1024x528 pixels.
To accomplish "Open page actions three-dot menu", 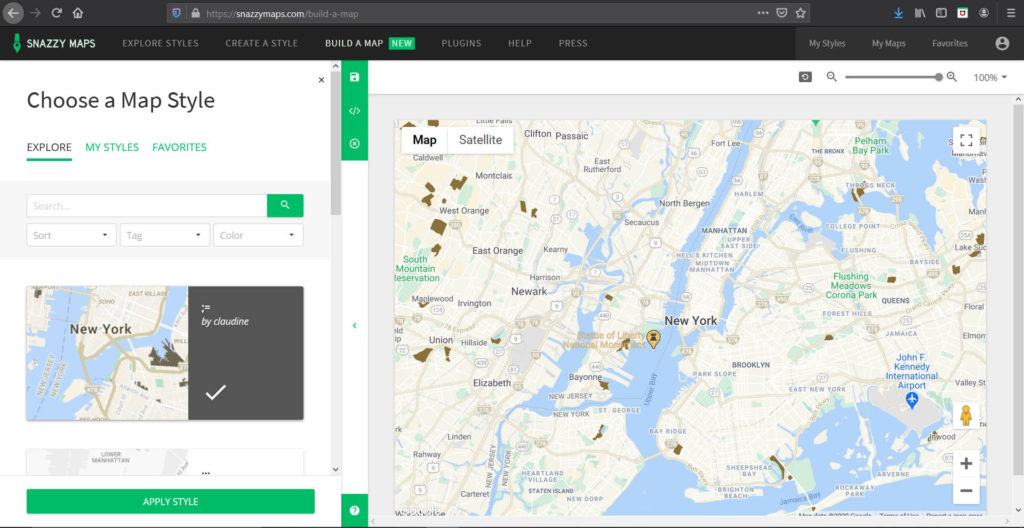I will tap(763, 12).
